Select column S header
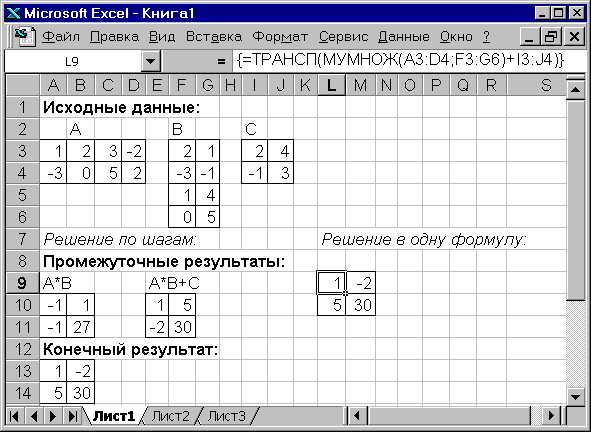Screen dimensions: 591x432 click(536, 85)
